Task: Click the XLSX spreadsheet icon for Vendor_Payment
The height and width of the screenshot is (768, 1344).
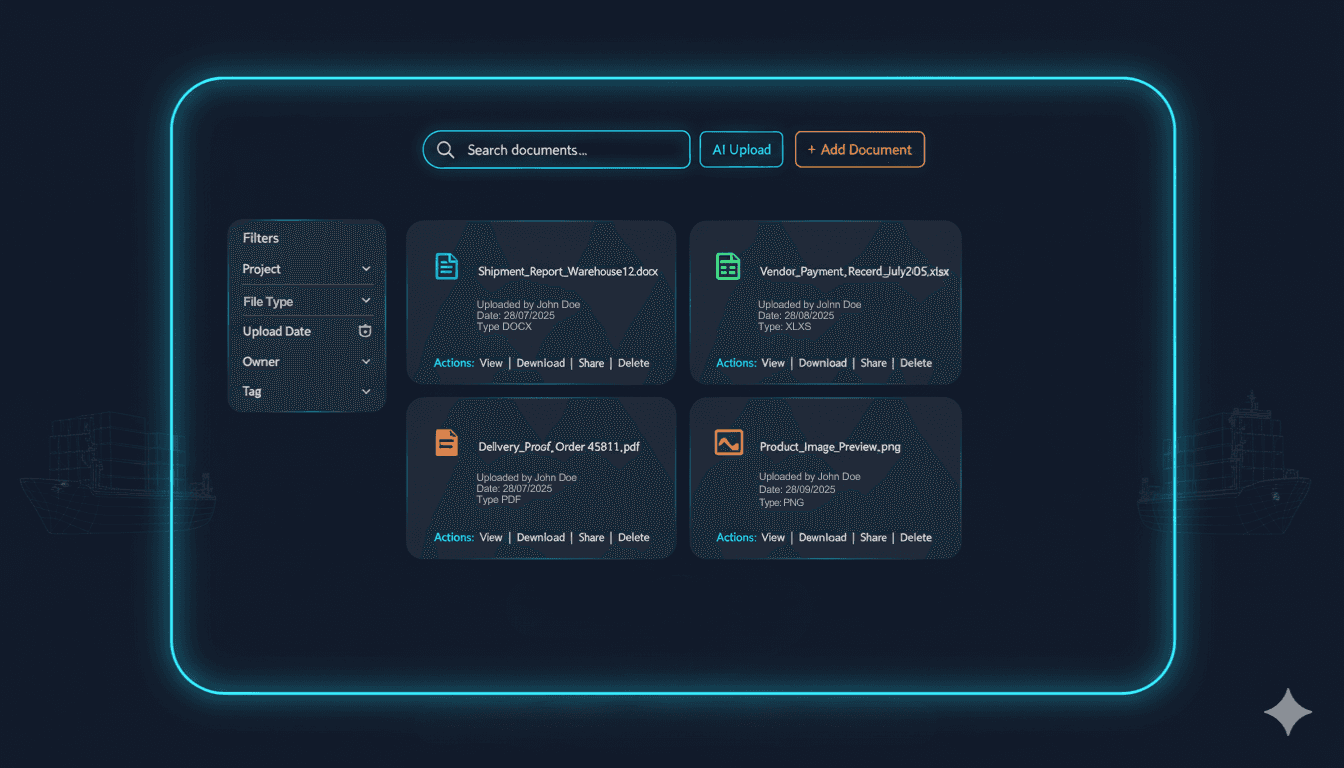Action: 728,266
